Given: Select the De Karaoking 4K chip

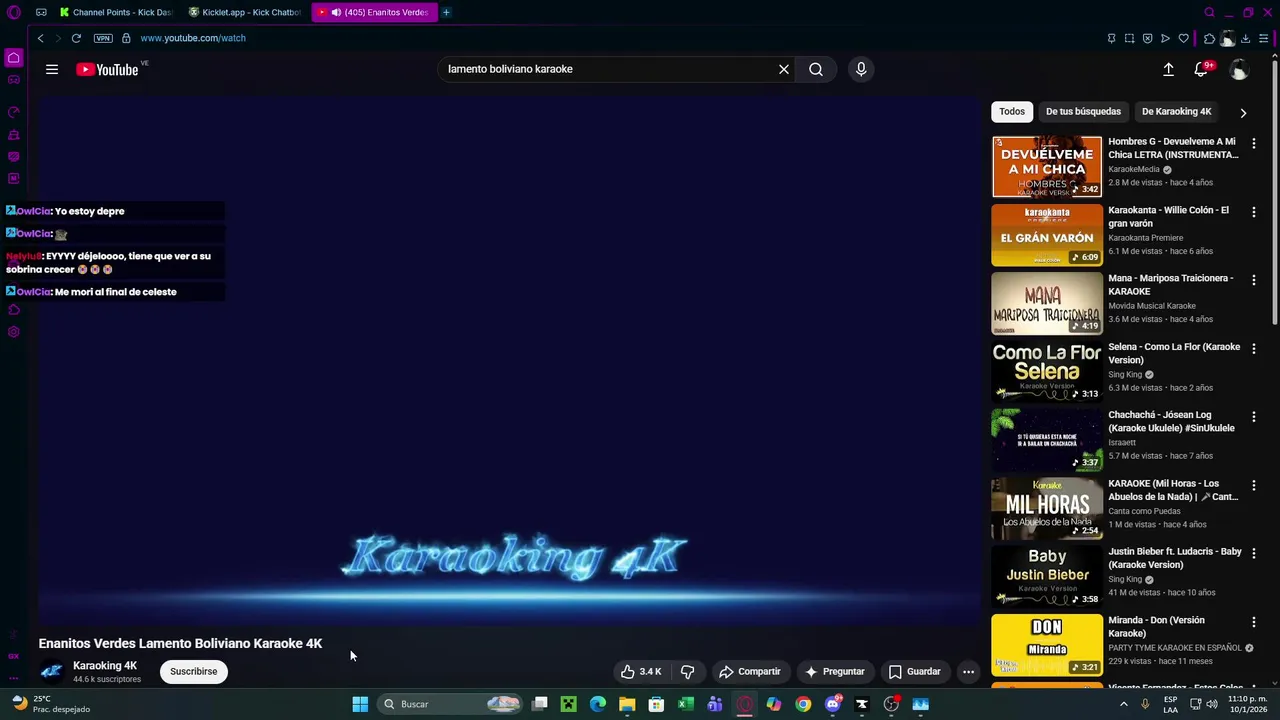Looking at the screenshot, I should click(x=1176, y=112).
